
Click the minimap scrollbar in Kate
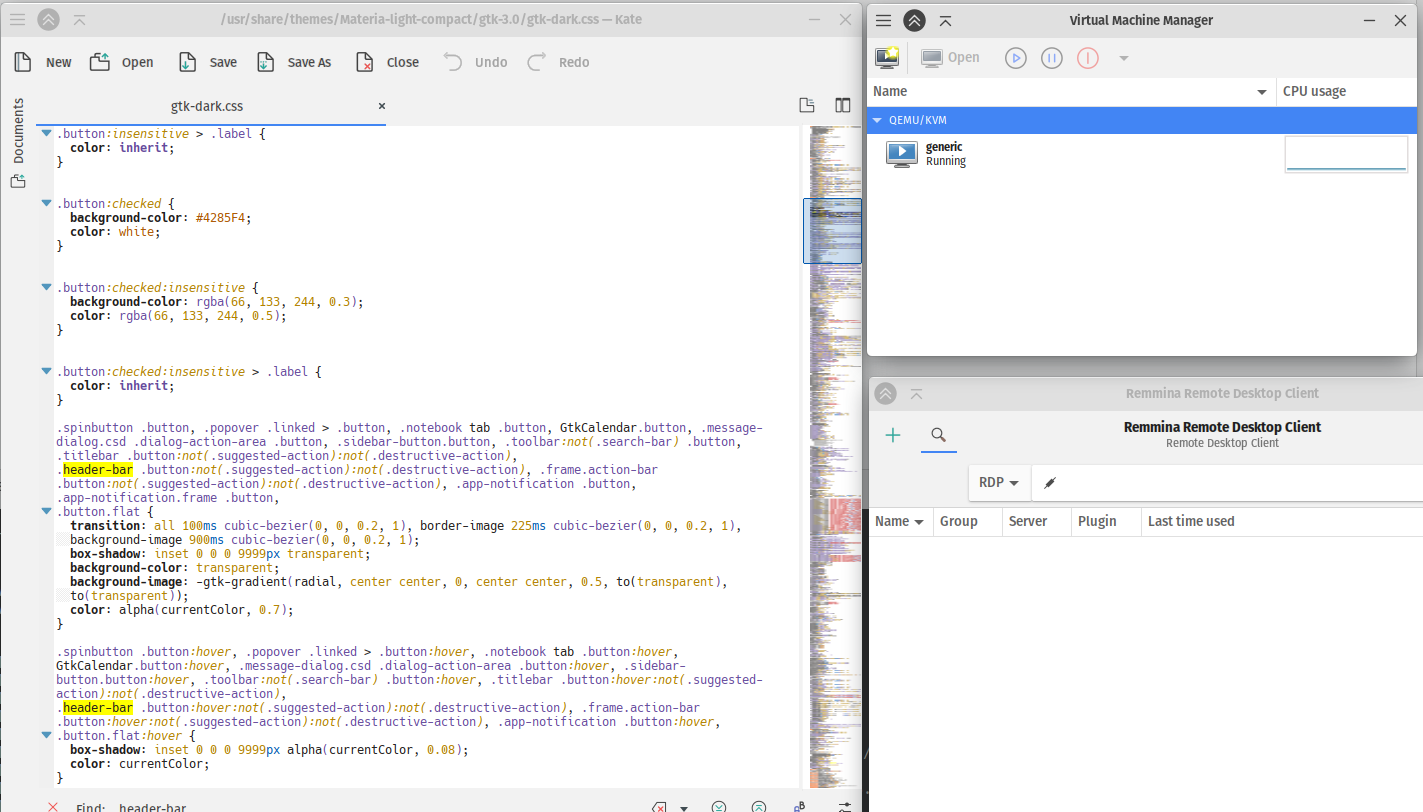click(x=833, y=231)
